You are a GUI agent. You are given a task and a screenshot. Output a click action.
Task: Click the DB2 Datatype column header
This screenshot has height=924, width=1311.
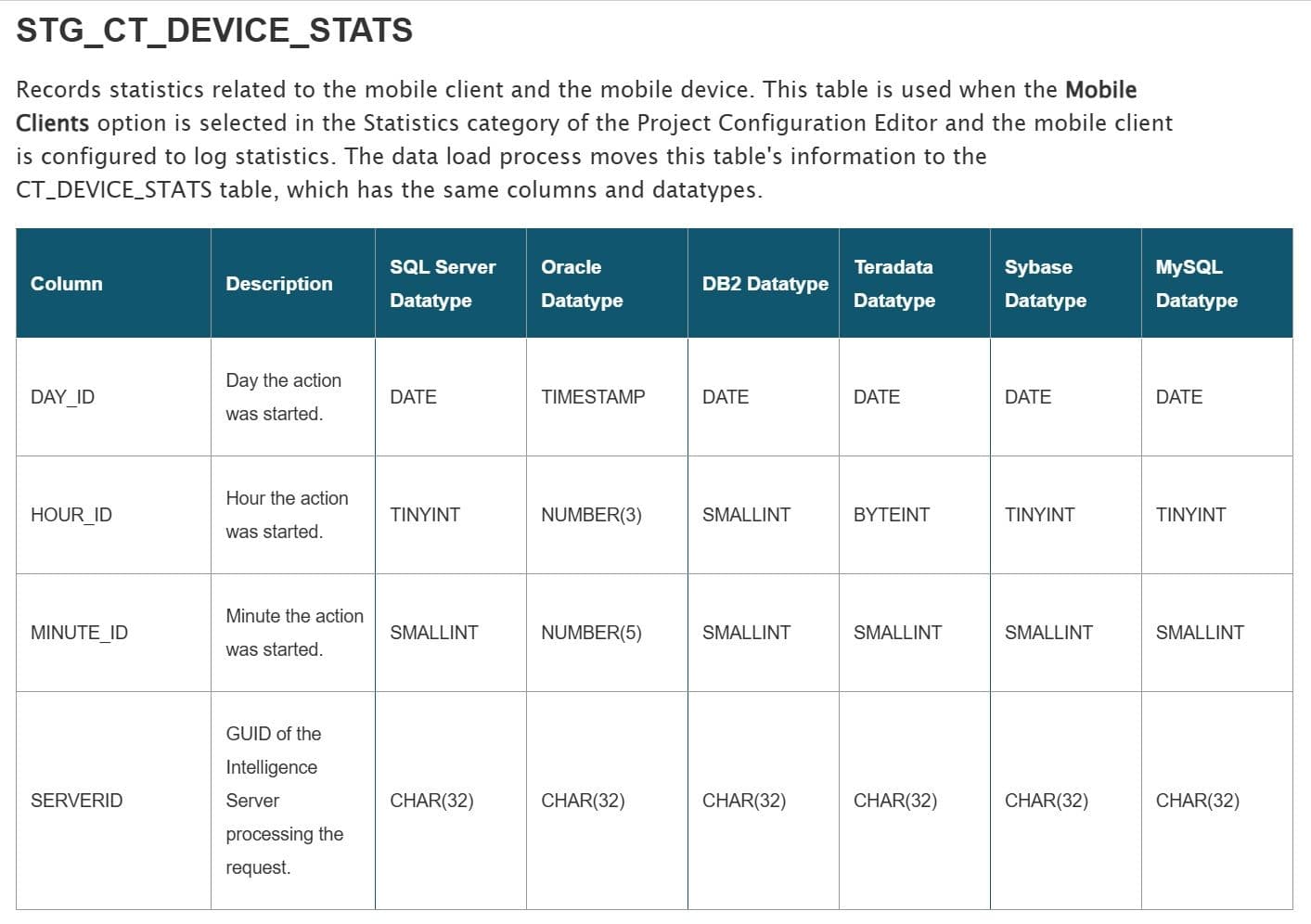[765, 284]
